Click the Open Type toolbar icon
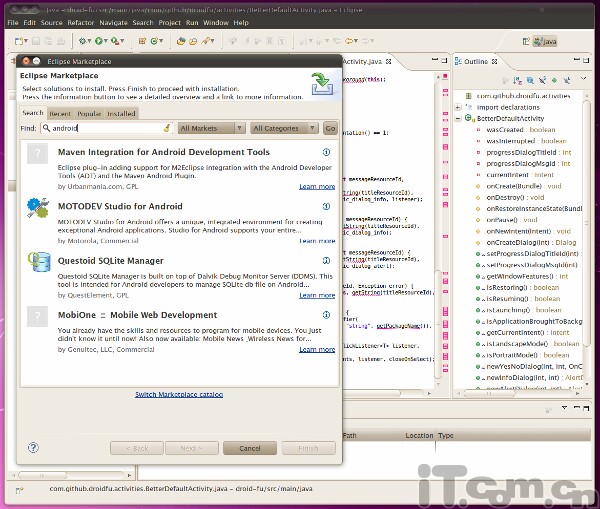 coord(181,41)
